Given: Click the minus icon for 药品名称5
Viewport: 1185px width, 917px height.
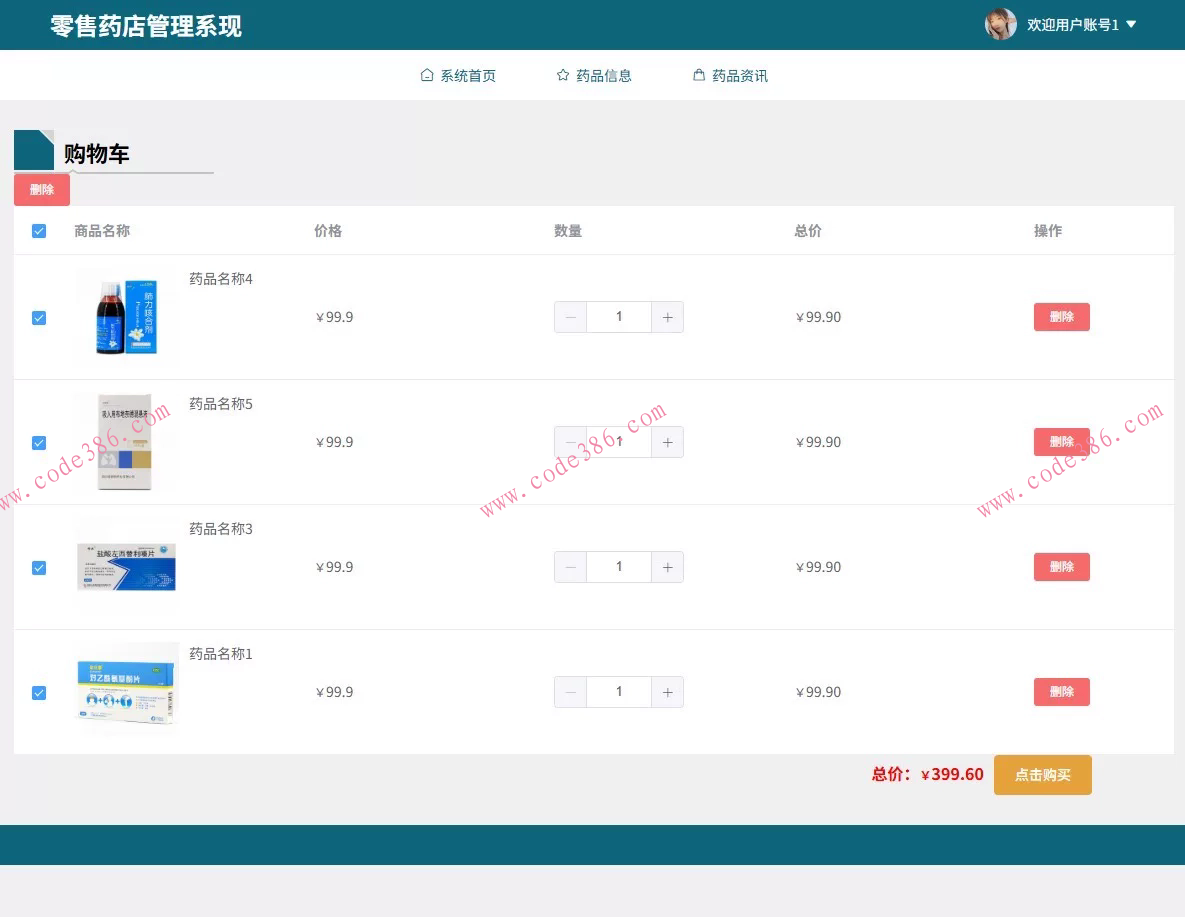Looking at the screenshot, I should point(570,442).
